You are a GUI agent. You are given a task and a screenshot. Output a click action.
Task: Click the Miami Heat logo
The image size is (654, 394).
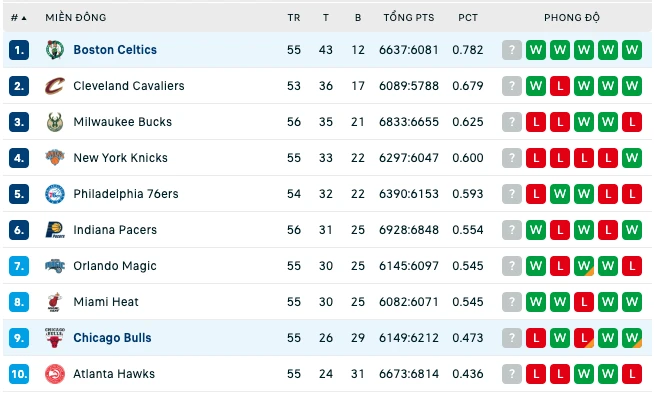(x=55, y=302)
